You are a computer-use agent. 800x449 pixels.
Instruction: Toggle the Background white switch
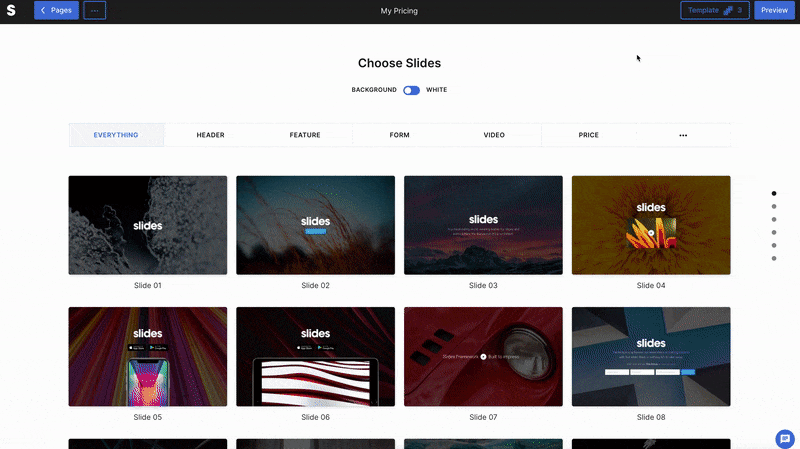click(x=411, y=90)
